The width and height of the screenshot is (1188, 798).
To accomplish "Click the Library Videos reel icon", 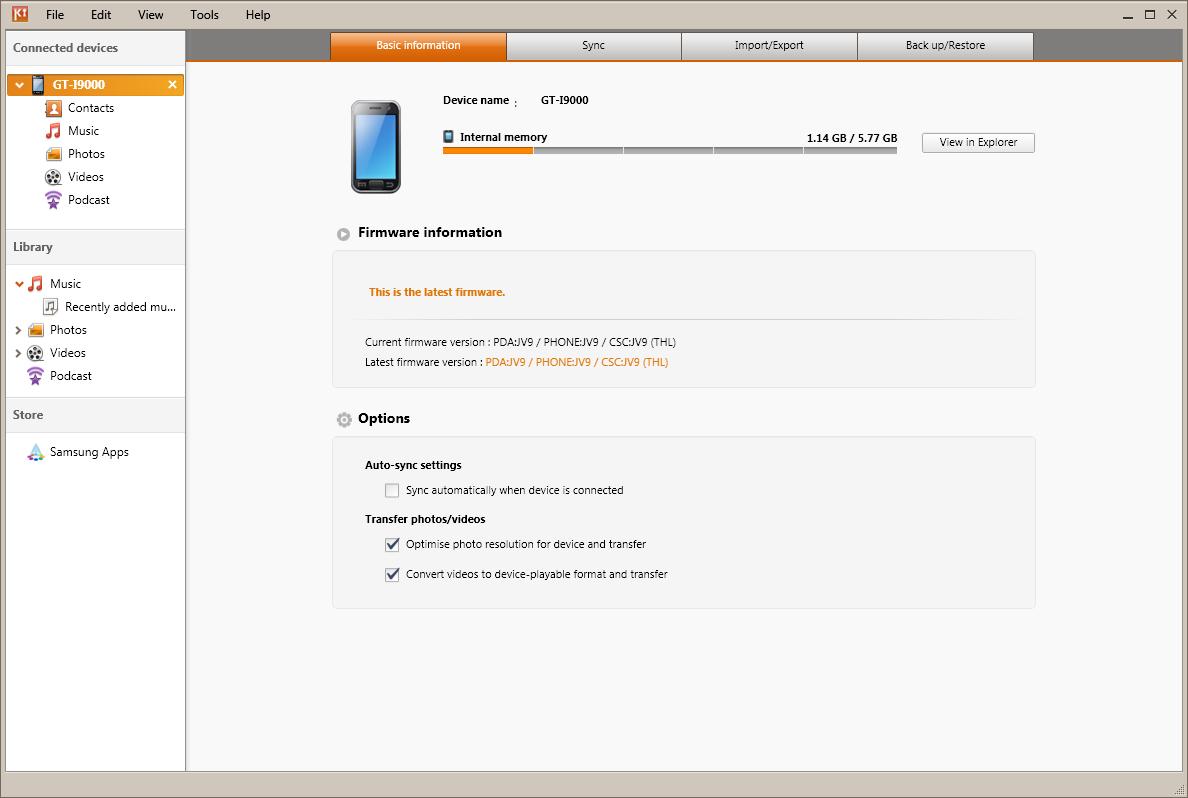I will (36, 353).
